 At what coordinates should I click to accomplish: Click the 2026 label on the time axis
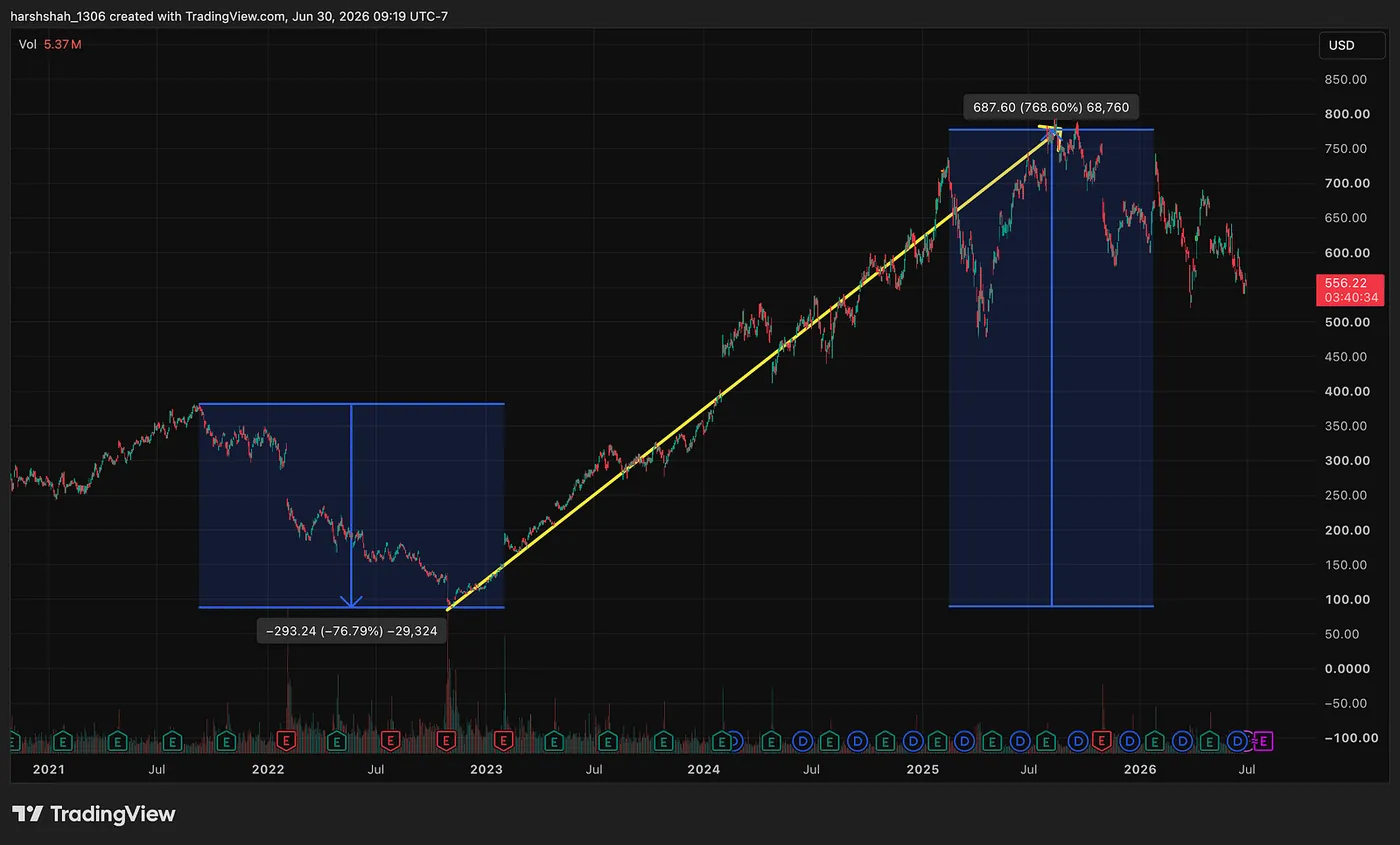click(x=1140, y=769)
